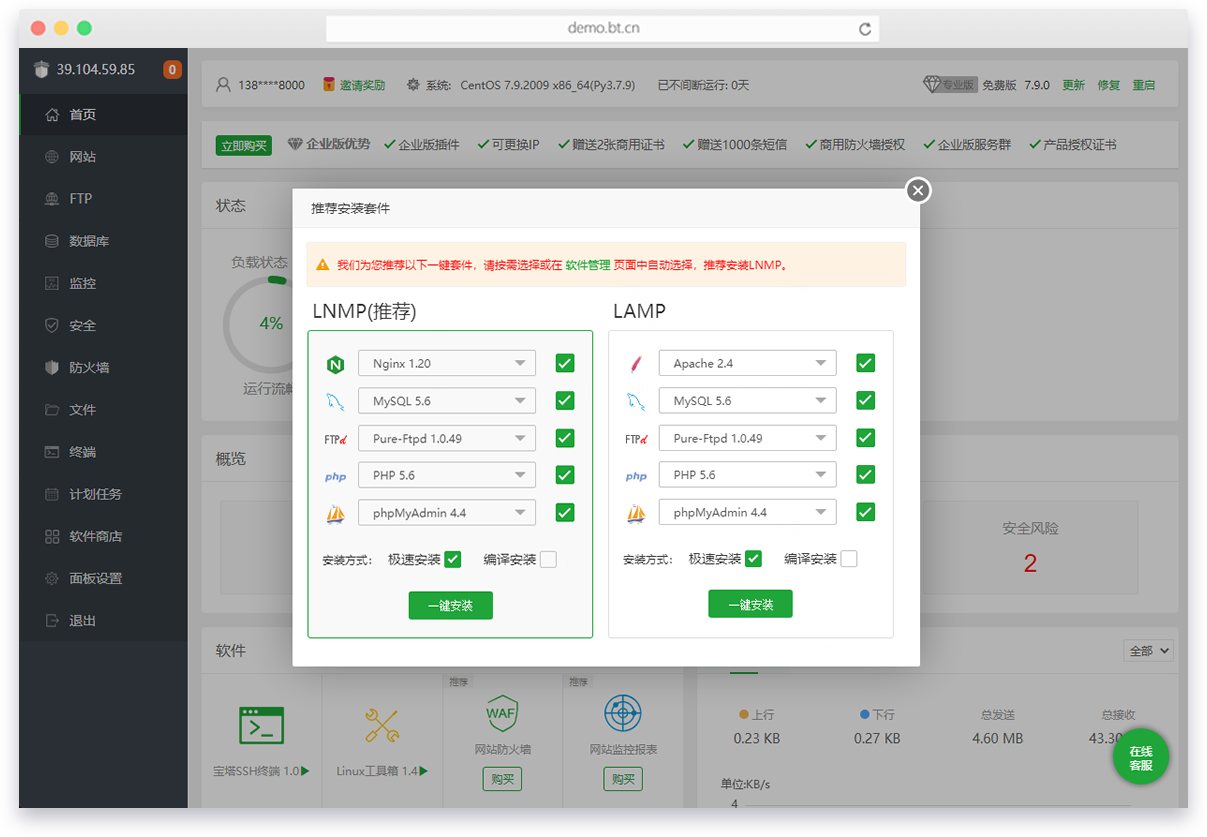The image size is (1207, 837).
Task: Reload the page with the browser refresh icon
Action: (x=865, y=29)
